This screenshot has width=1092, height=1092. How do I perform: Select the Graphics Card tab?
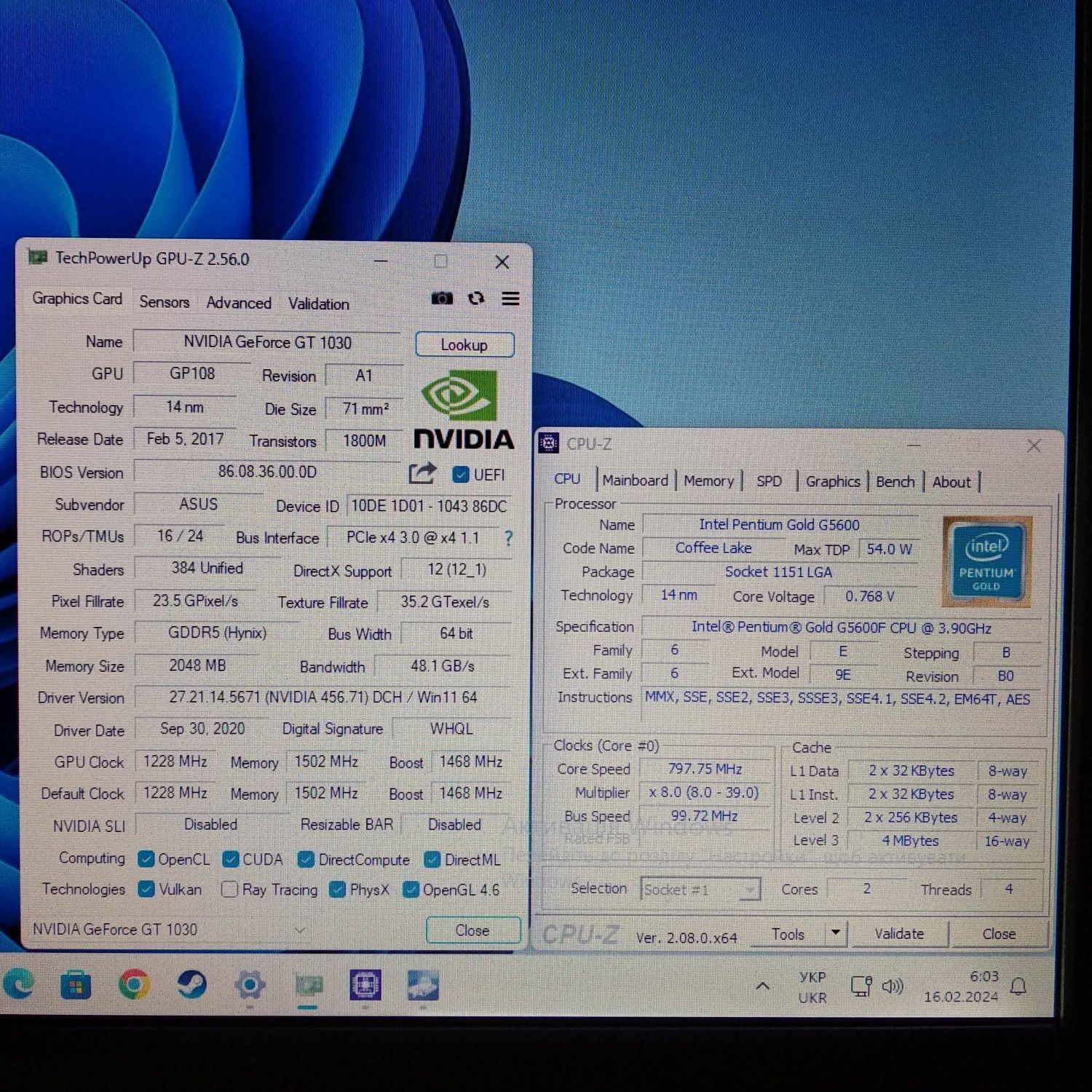(77, 298)
